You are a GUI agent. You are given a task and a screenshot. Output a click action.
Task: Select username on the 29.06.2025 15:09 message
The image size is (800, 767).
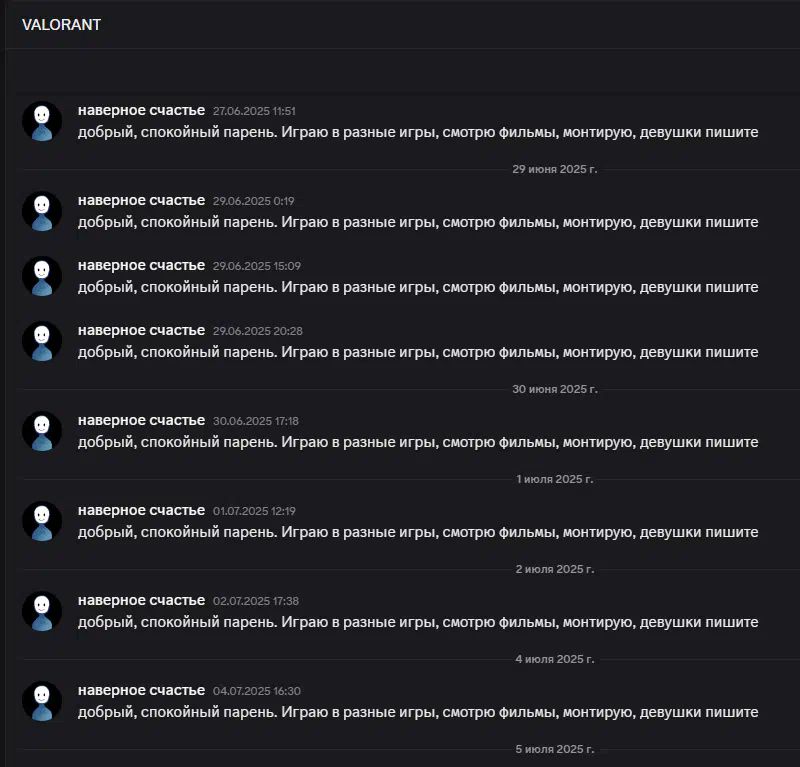(x=141, y=265)
